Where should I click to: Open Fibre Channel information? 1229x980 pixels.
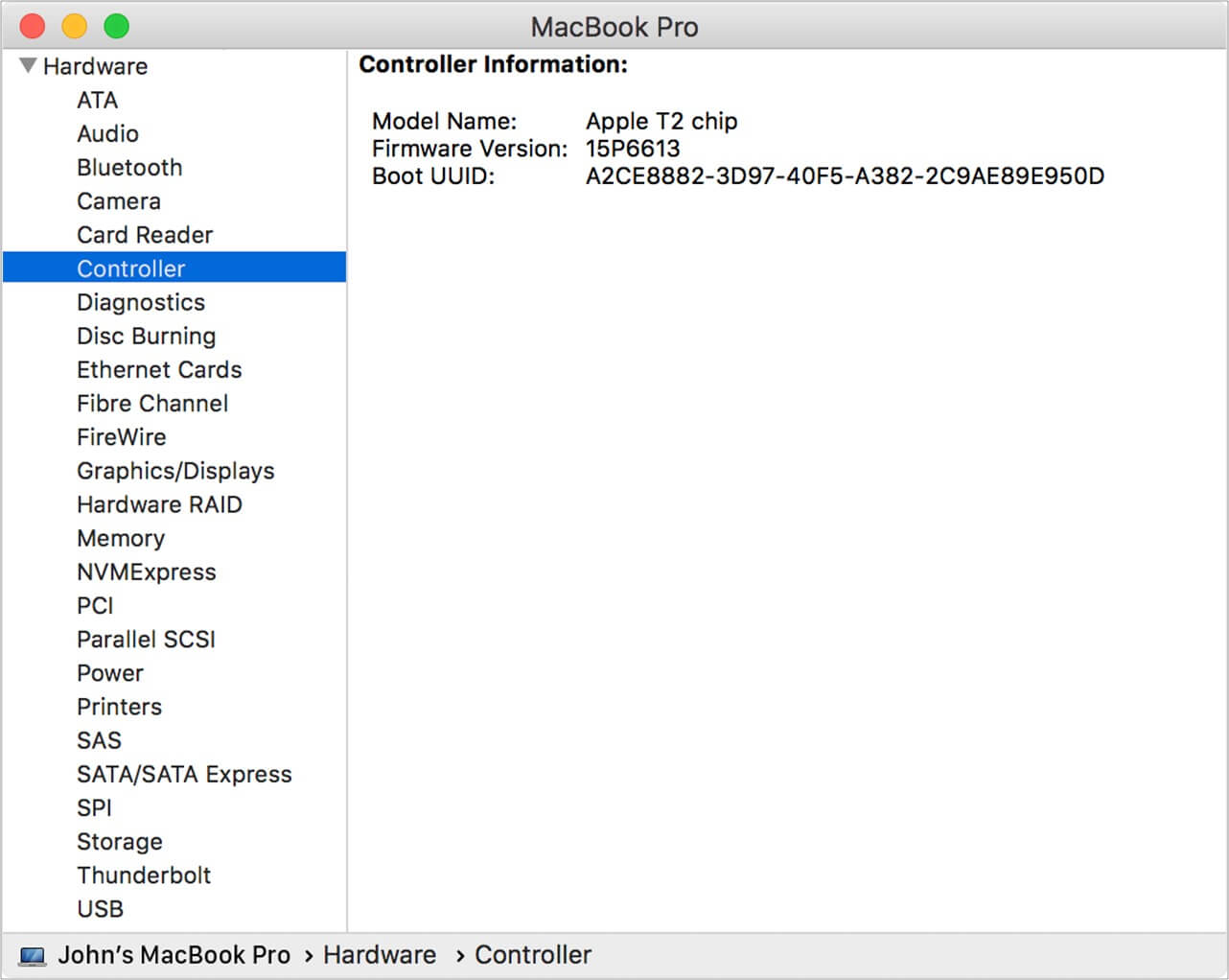click(152, 403)
